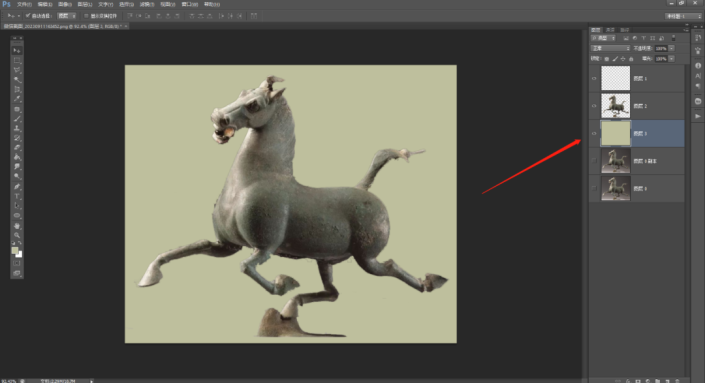Open the workspace switcher dropdown
Screen dimensions: 705x383
point(683,16)
